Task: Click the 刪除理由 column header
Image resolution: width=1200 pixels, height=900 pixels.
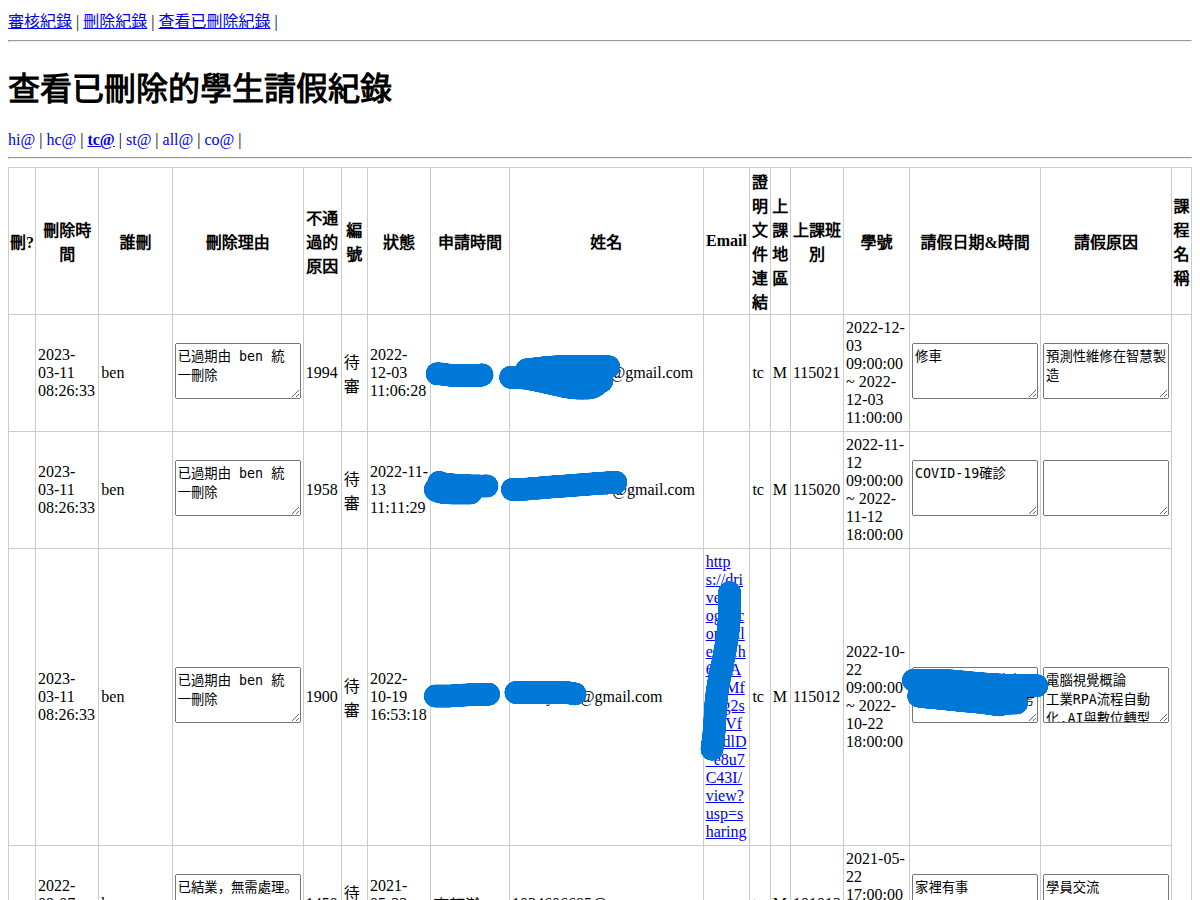Action: [x=238, y=242]
